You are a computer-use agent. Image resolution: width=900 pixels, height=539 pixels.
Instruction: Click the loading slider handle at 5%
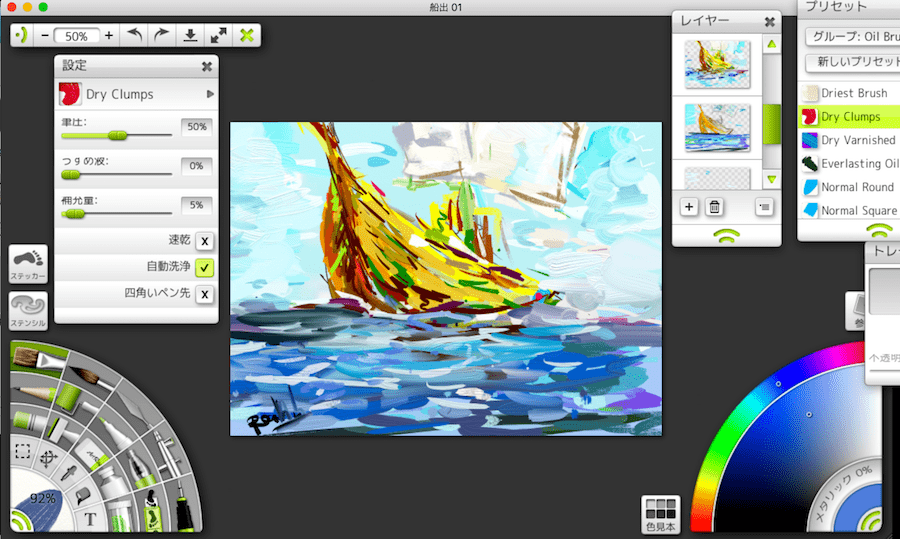[x=73, y=214]
